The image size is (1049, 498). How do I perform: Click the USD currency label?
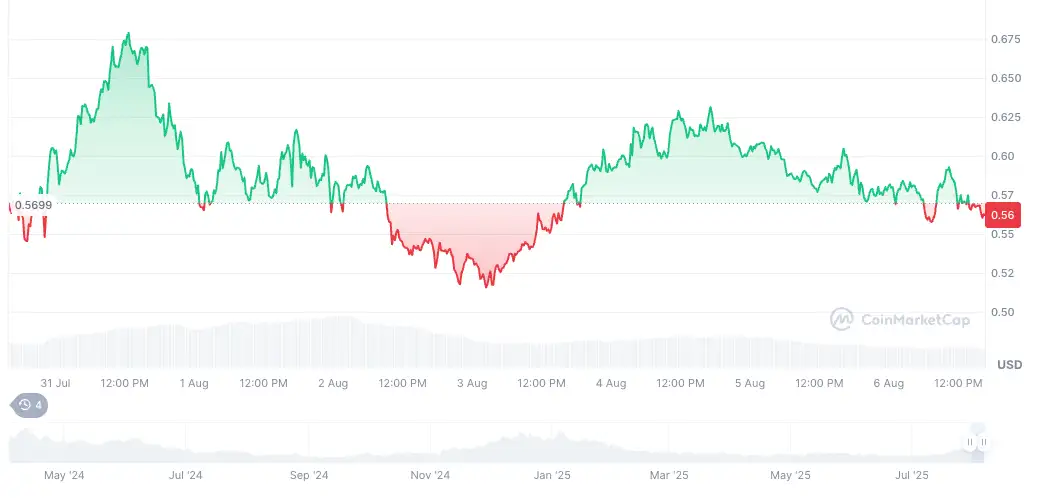pyautogui.click(x=1010, y=365)
